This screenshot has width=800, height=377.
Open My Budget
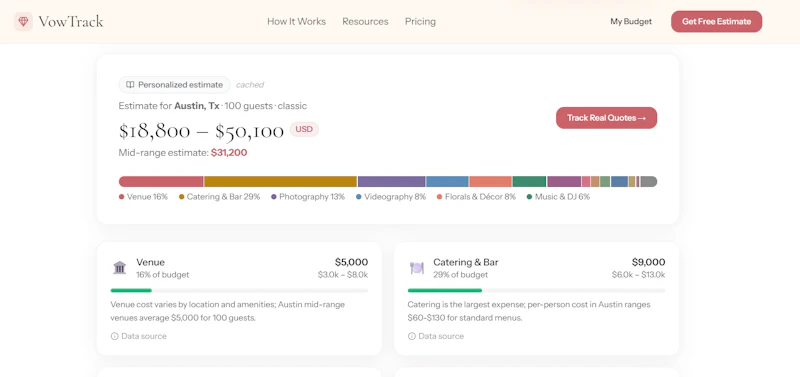[631, 21]
